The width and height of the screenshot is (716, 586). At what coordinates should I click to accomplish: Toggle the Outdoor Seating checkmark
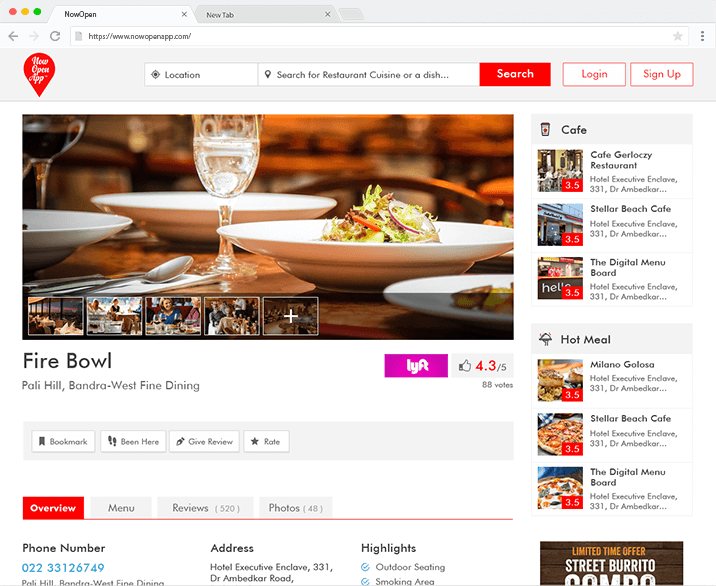point(366,567)
